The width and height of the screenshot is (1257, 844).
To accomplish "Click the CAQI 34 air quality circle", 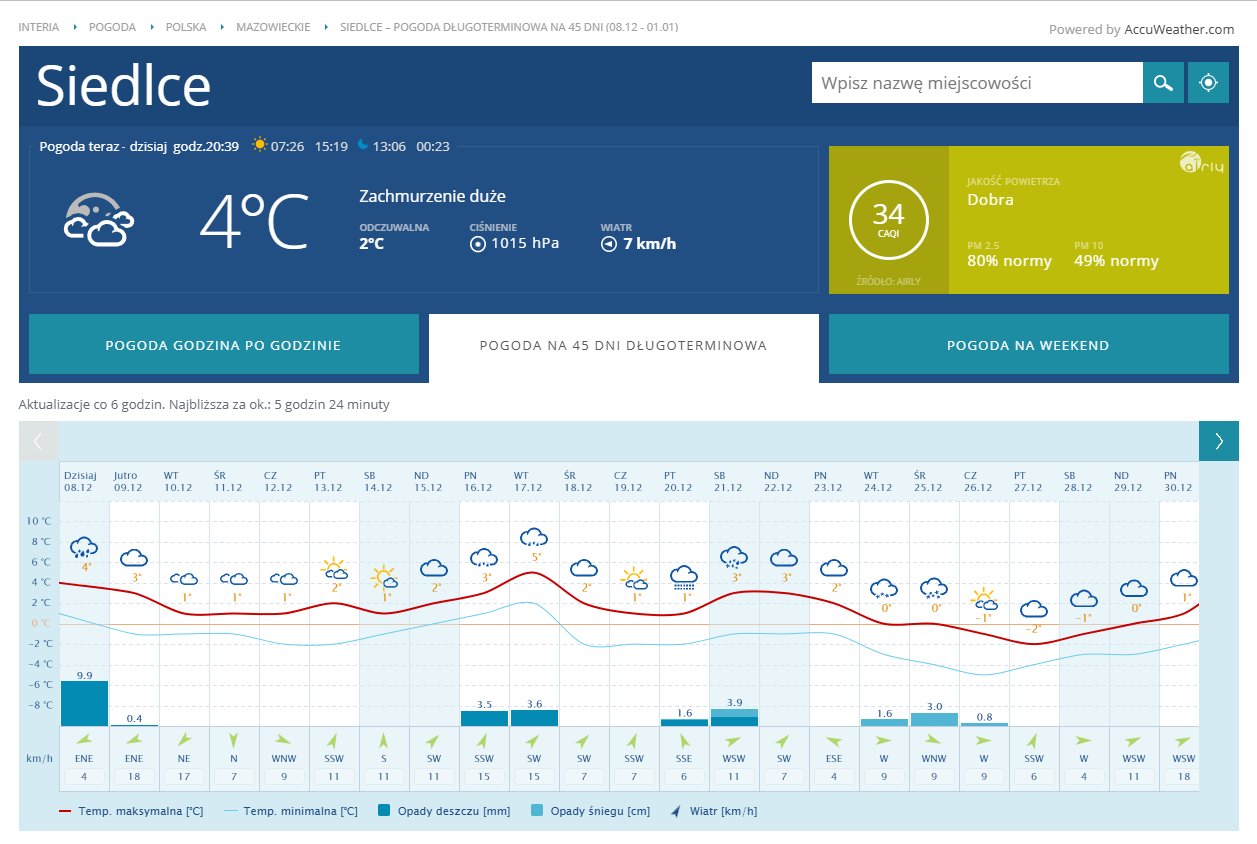I will (888, 220).
